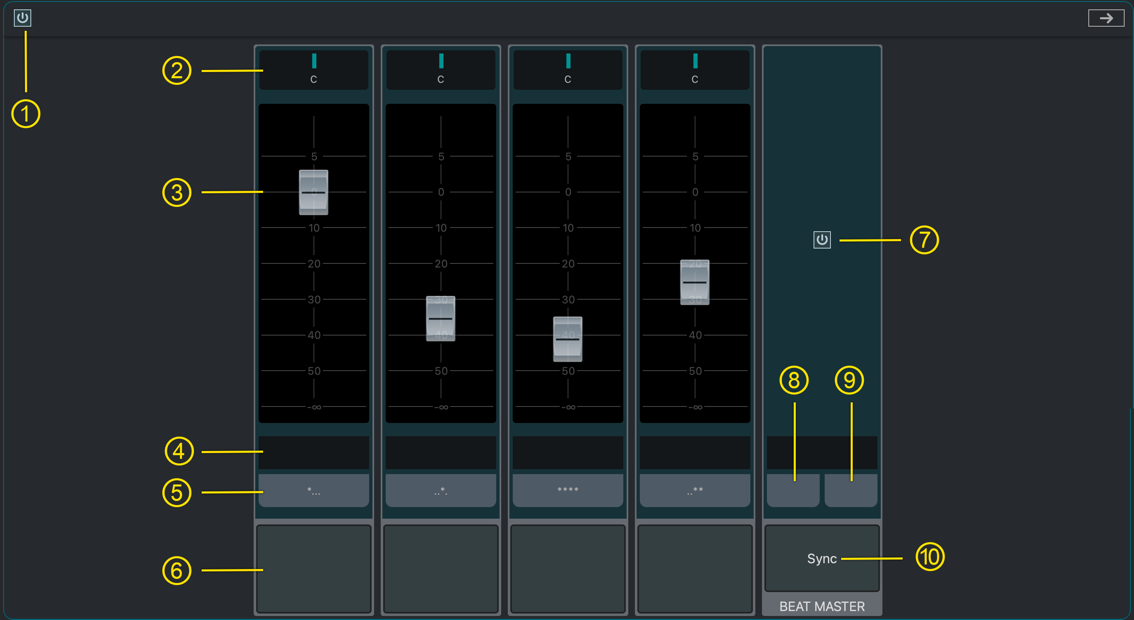Click the first channel's fader handle
The height and width of the screenshot is (620, 1134).
314,192
